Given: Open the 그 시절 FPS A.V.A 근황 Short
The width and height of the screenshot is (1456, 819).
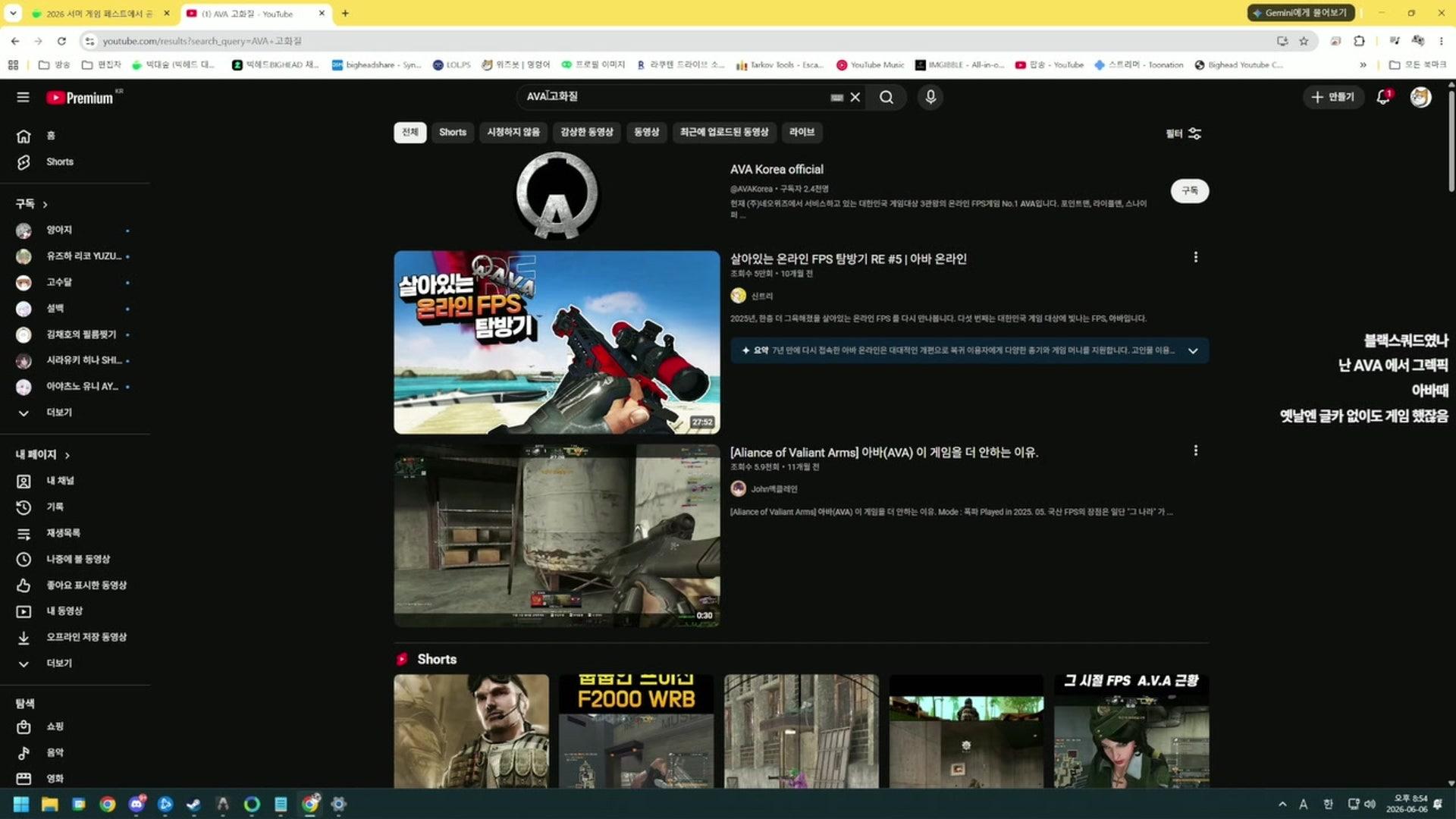Looking at the screenshot, I should 1131,732.
